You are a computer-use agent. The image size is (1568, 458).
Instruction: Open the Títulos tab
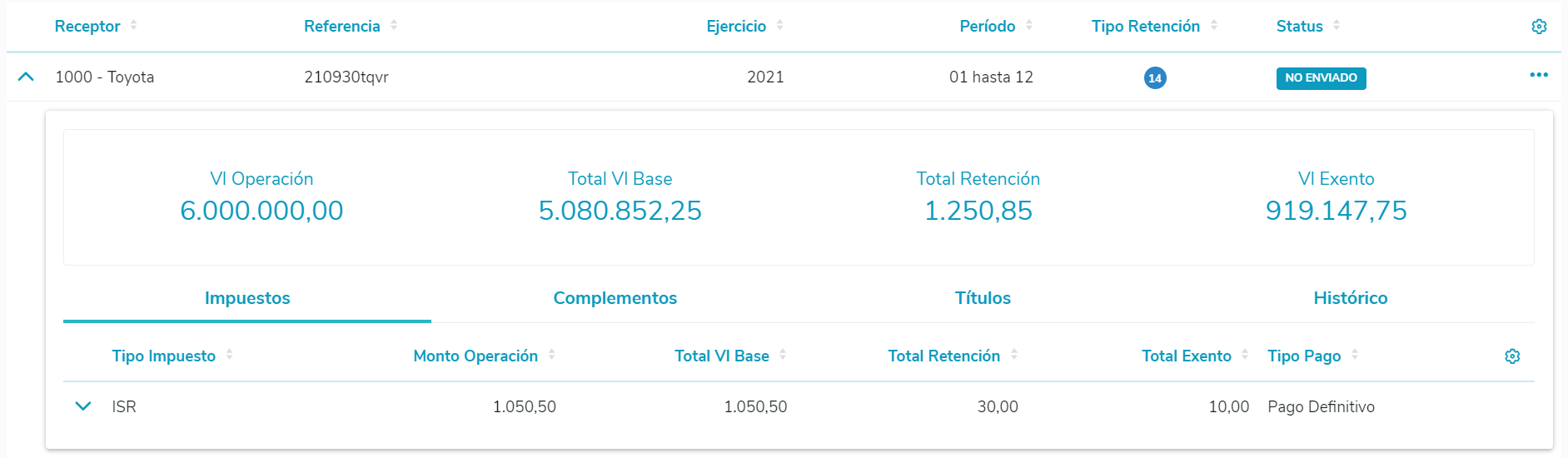[x=983, y=298]
